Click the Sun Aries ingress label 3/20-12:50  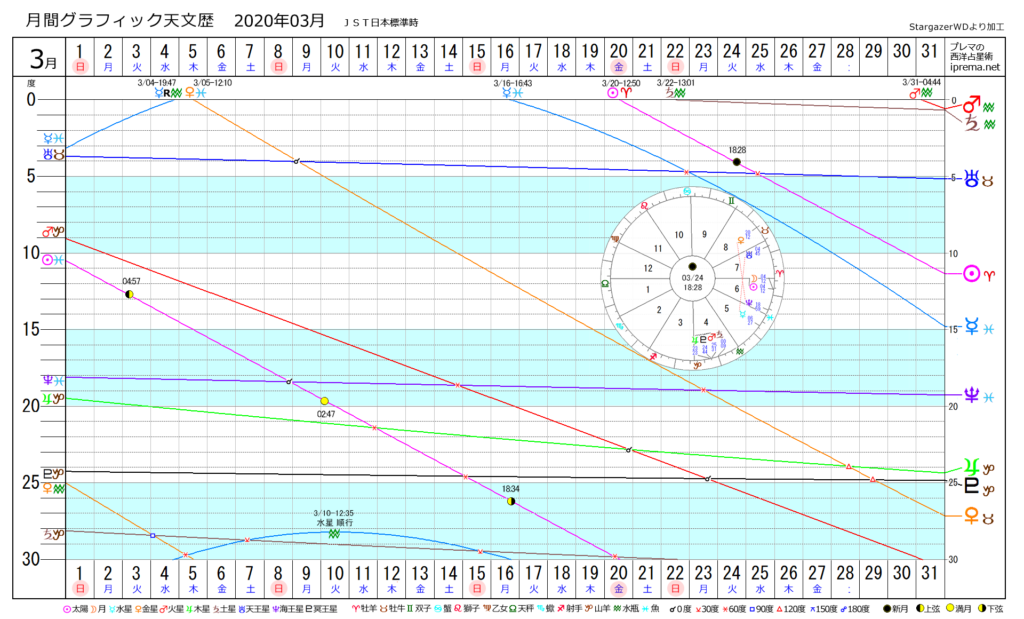click(x=620, y=82)
